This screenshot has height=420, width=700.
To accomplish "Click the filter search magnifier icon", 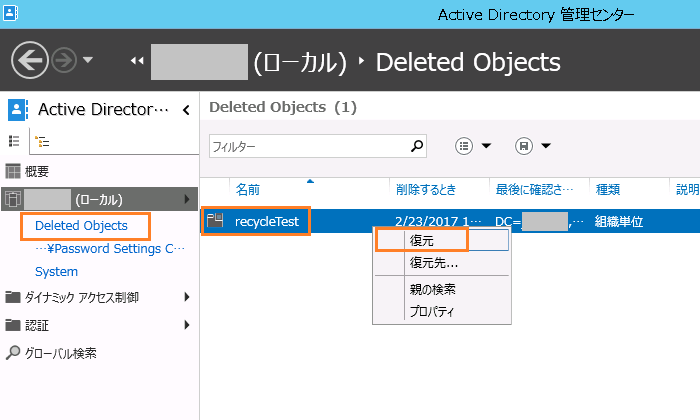I will point(417,146).
